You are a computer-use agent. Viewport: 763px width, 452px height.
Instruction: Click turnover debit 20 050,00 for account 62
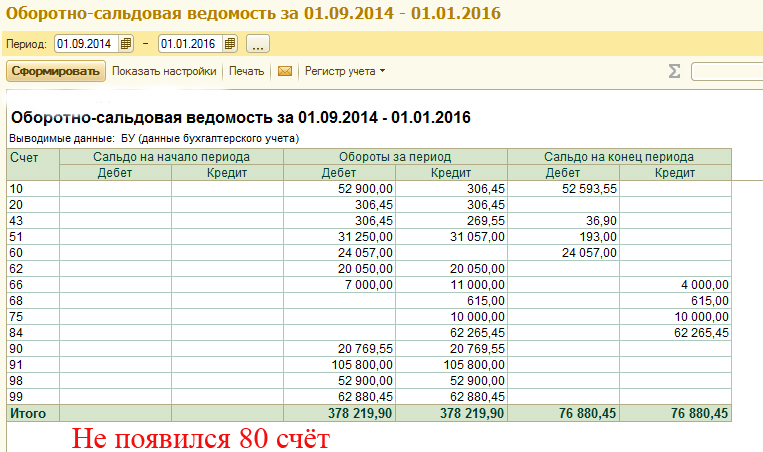[339, 269]
